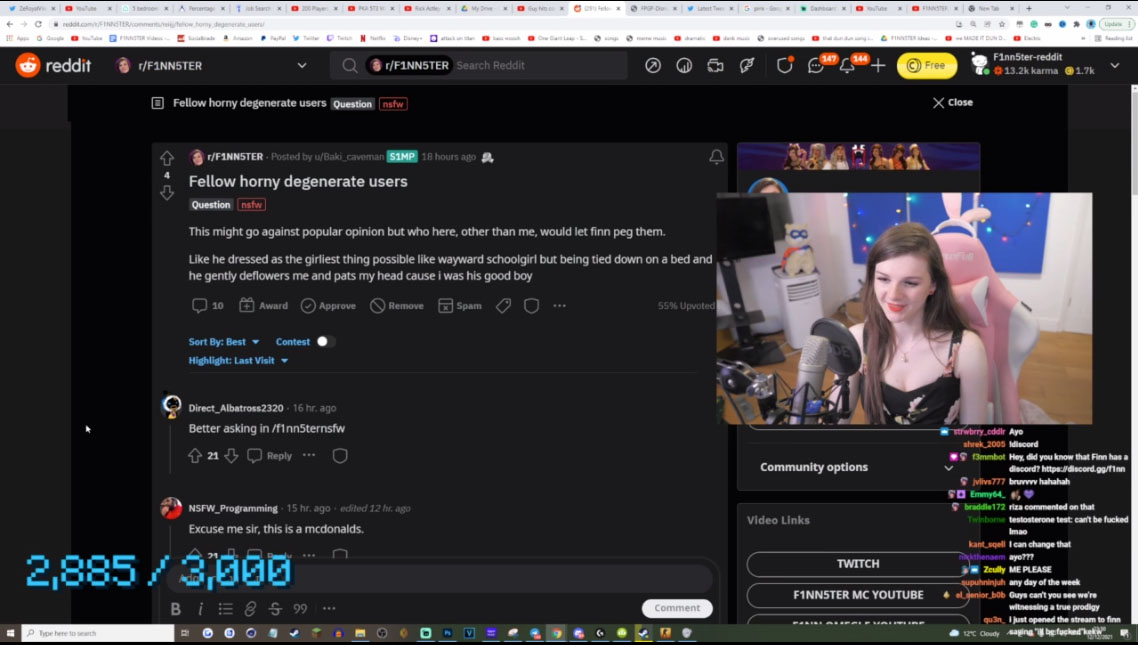Viewport: 1138px width, 645px height.
Task: Click the browser address bar
Action: point(501,24)
